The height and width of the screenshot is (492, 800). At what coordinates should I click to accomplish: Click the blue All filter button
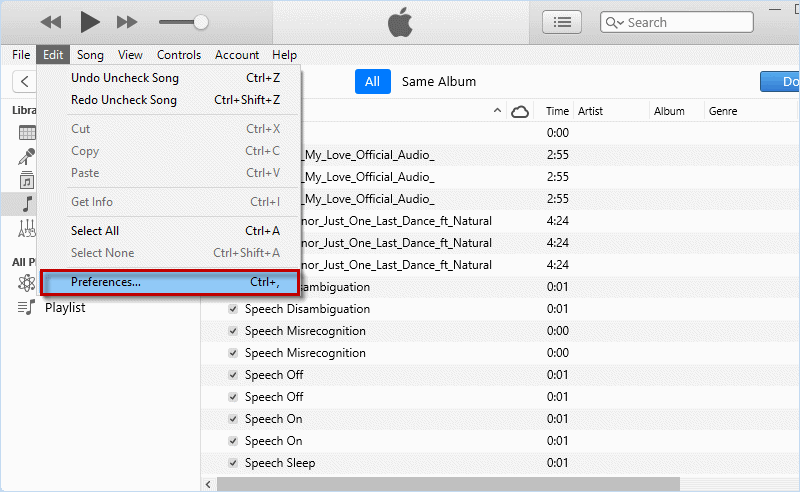pos(372,82)
